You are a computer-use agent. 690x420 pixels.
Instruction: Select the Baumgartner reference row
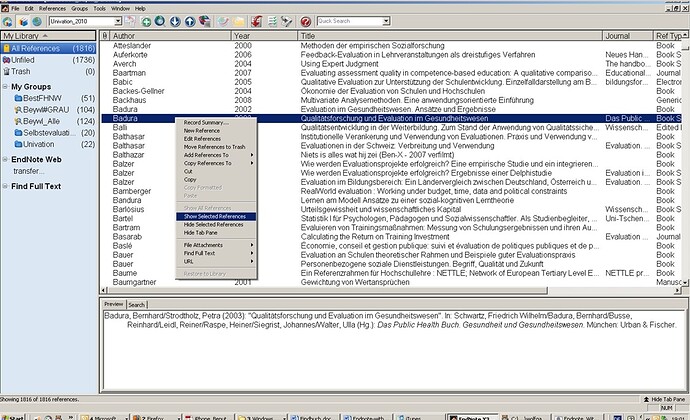tap(392, 282)
